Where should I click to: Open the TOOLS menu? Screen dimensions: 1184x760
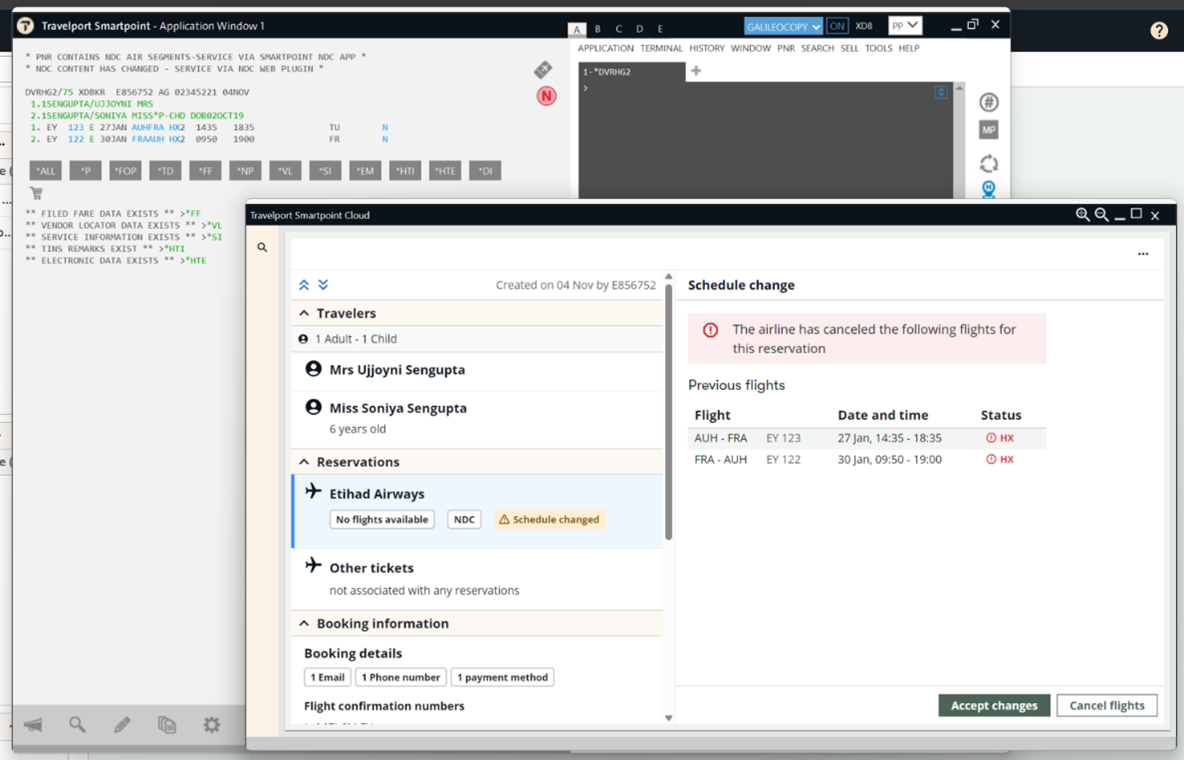click(x=878, y=48)
